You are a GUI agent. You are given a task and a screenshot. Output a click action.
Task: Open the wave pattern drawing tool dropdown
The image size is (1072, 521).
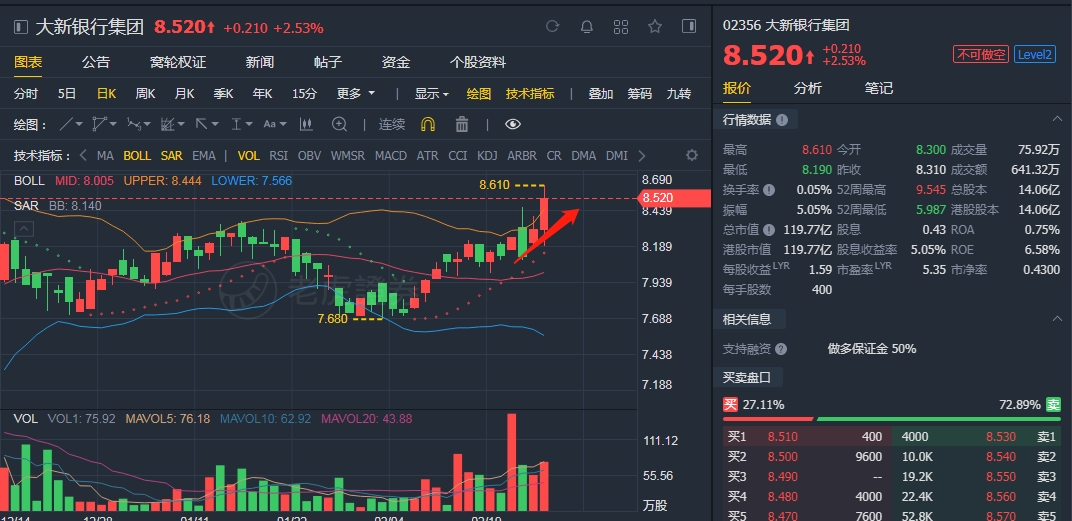139,124
